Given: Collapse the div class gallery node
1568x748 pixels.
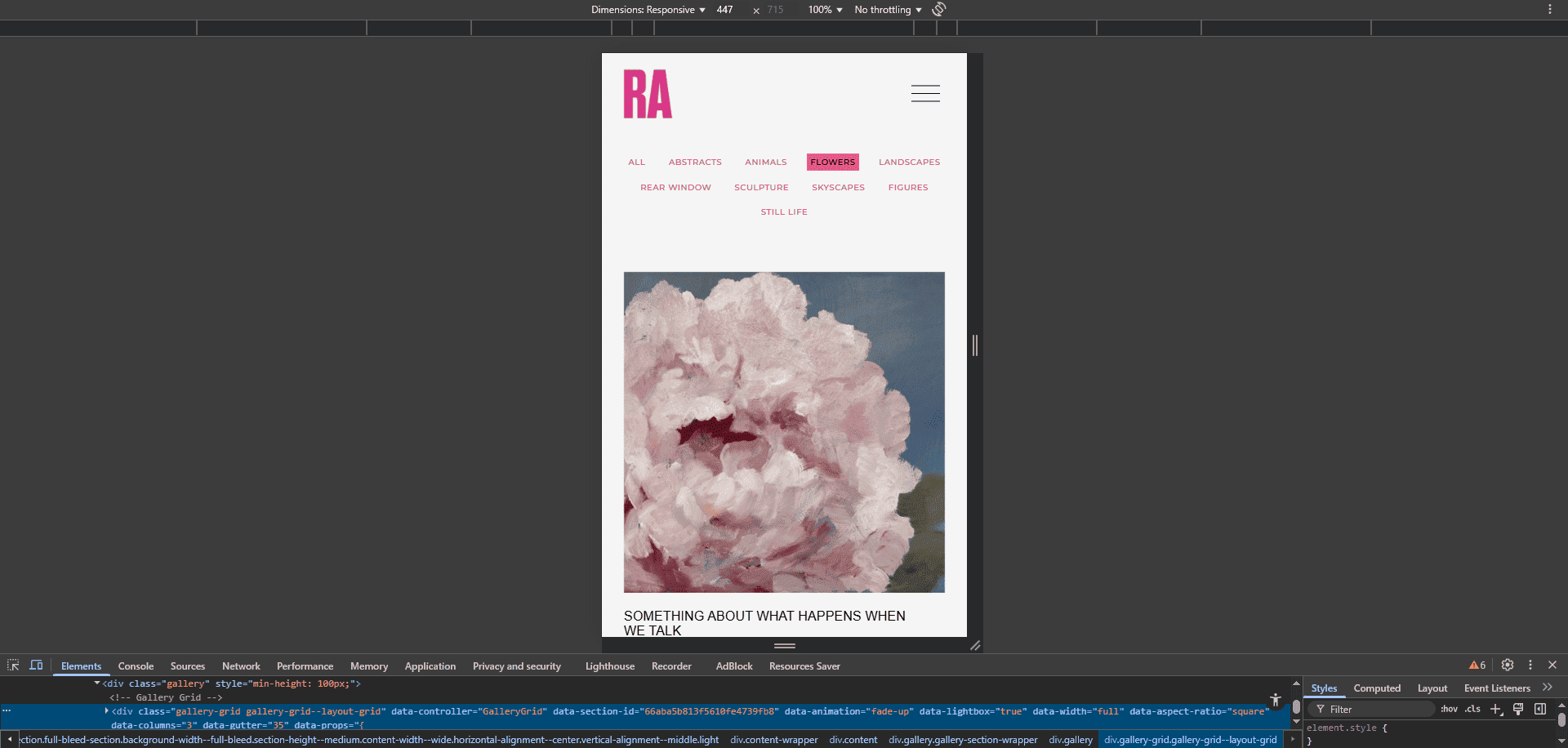Looking at the screenshot, I should click(x=97, y=683).
